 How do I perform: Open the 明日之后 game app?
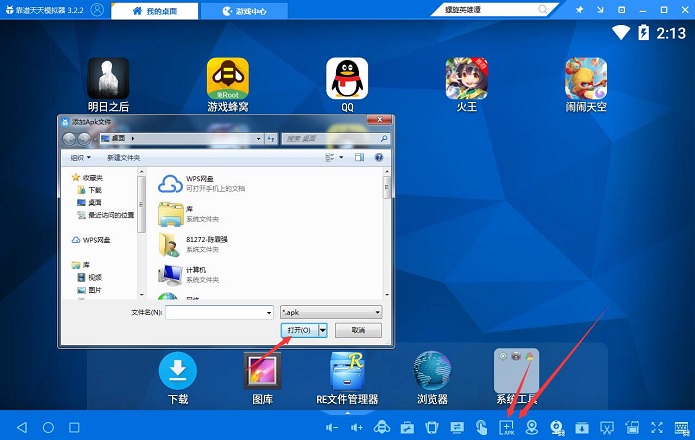click(x=108, y=78)
